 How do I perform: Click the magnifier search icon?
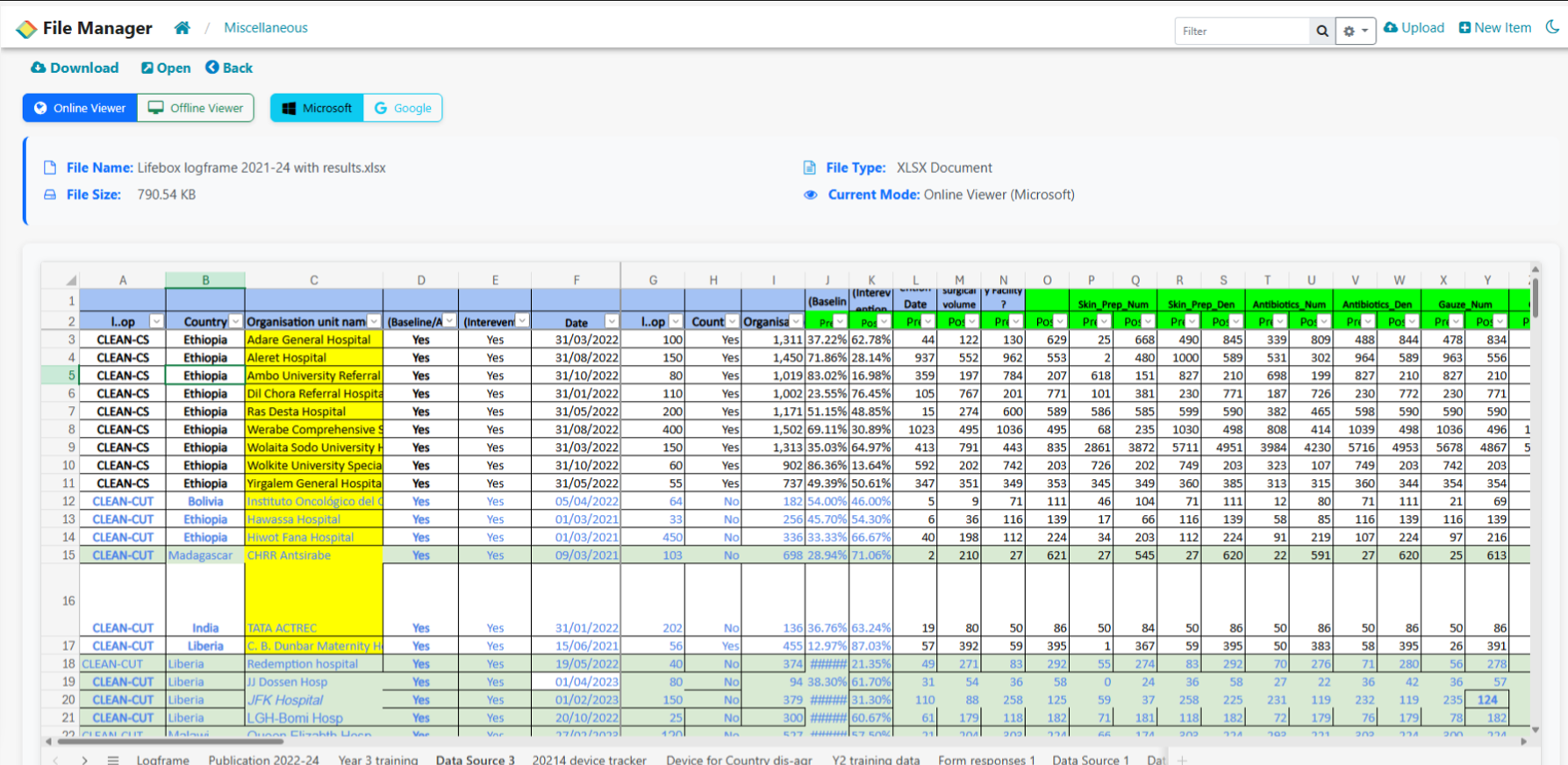pyautogui.click(x=1321, y=31)
